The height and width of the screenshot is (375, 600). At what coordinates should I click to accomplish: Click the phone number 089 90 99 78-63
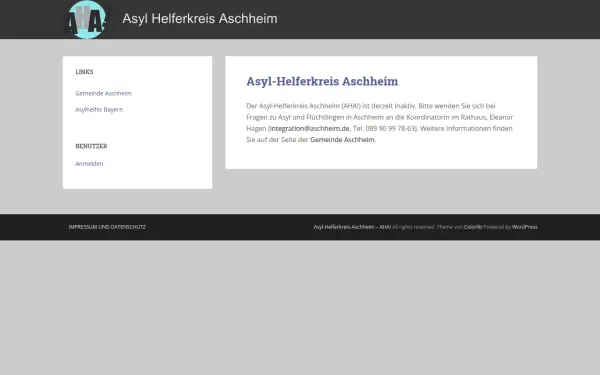pyautogui.click(x=390, y=129)
